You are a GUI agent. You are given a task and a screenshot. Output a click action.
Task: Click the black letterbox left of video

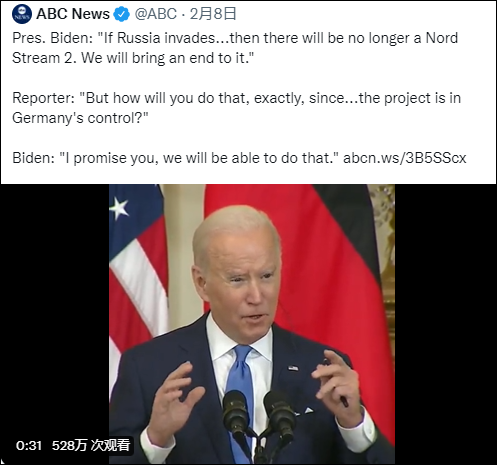point(55,310)
